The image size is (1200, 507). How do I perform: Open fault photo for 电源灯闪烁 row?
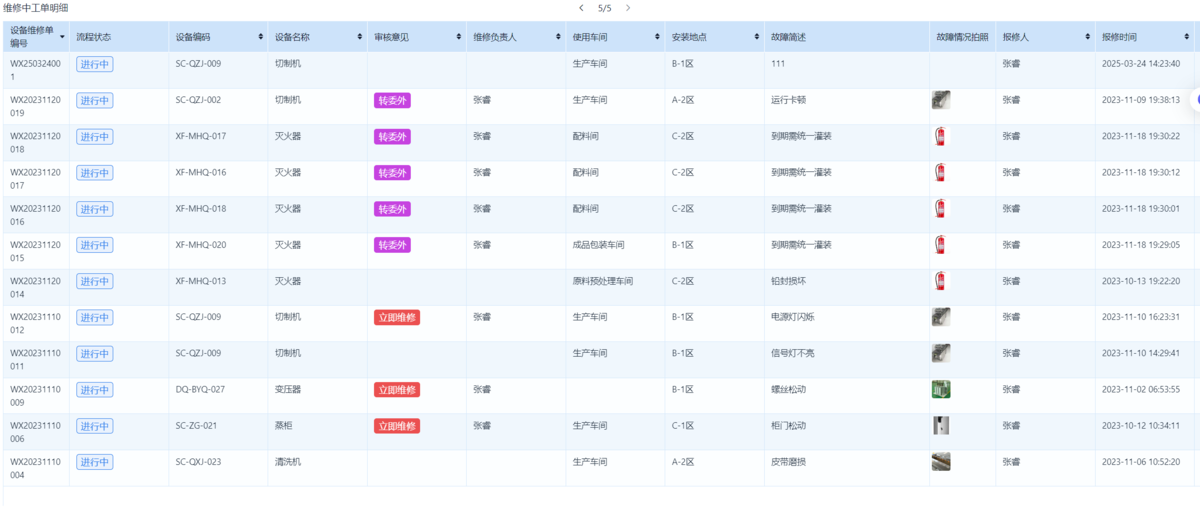[x=941, y=317]
